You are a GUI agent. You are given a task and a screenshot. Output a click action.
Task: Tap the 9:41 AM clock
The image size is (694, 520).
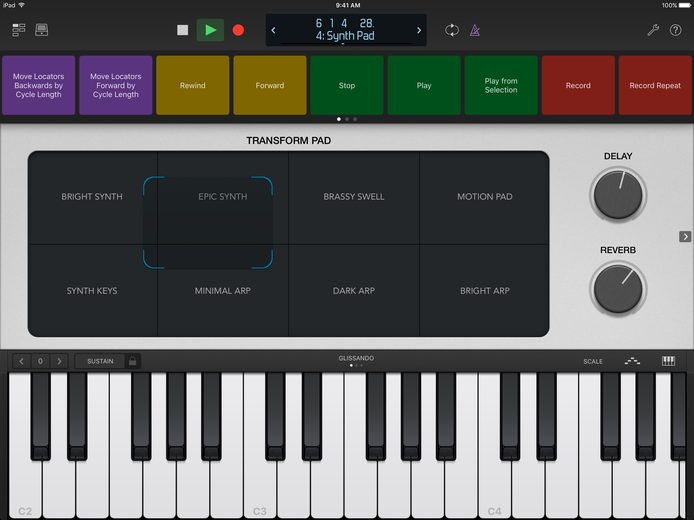[x=347, y=5]
